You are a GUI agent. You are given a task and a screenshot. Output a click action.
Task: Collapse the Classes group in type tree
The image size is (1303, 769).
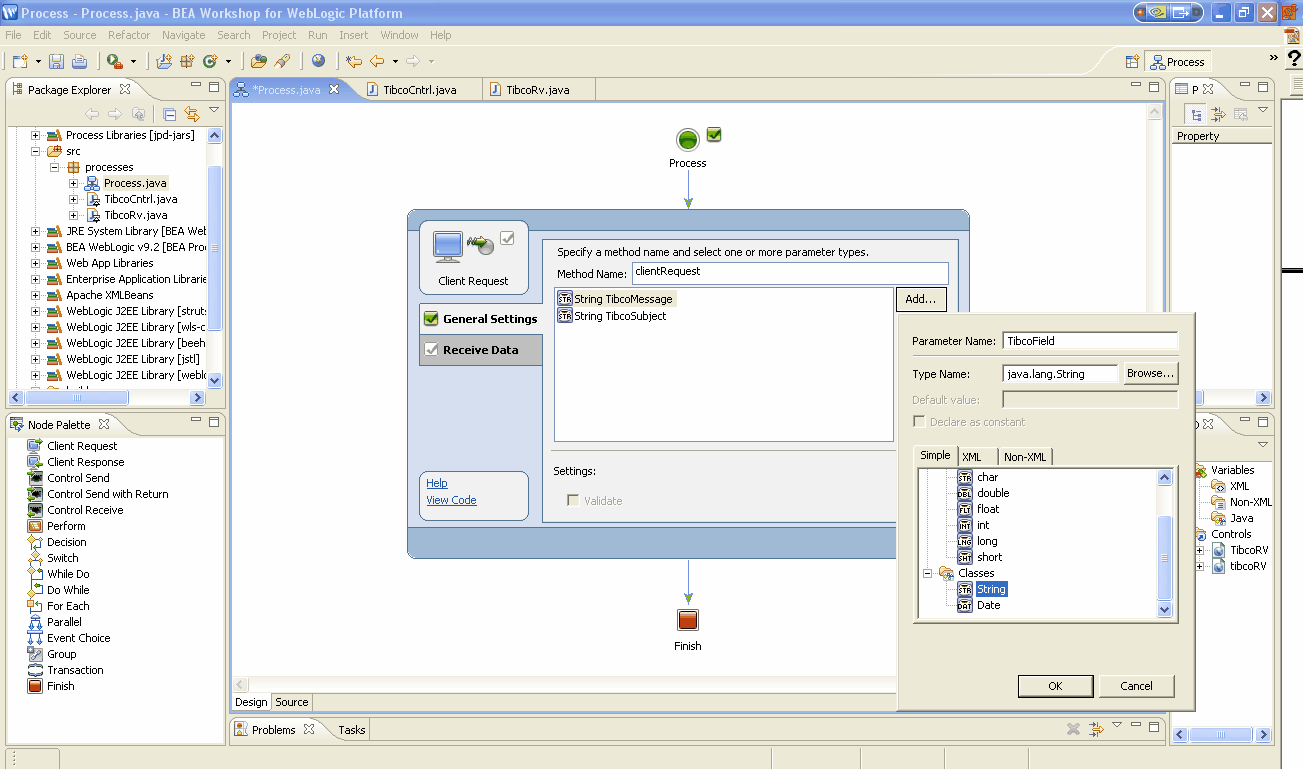tap(927, 573)
